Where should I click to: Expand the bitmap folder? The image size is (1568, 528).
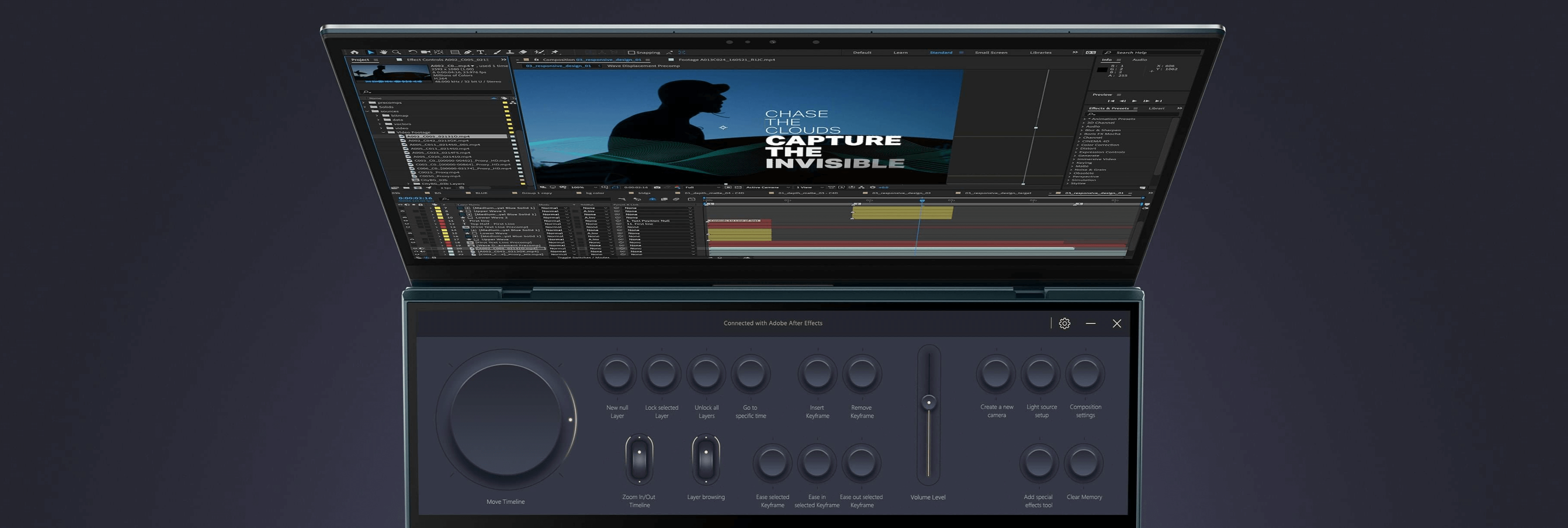(377, 116)
